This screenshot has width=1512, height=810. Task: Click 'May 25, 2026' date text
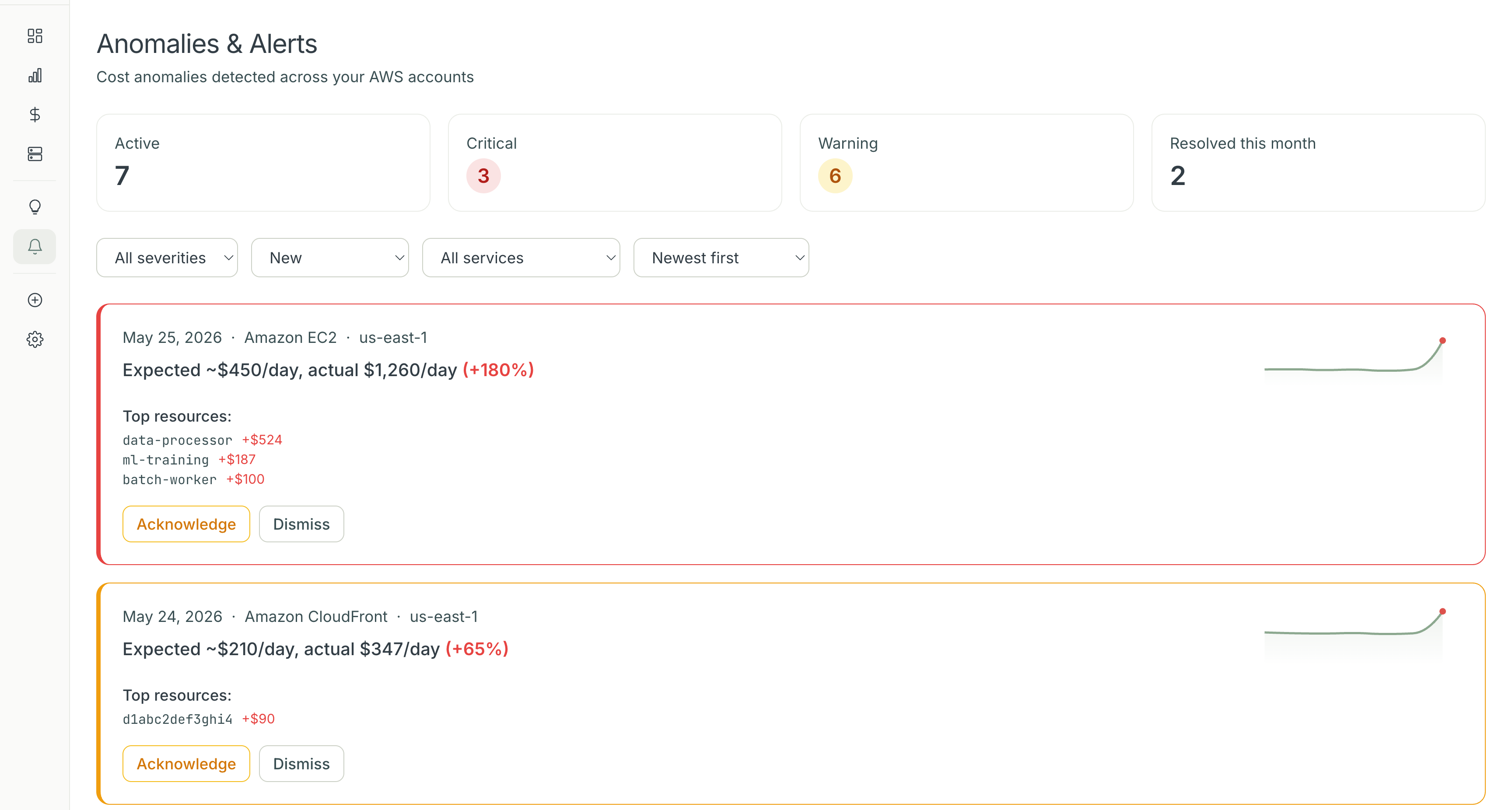pos(172,338)
